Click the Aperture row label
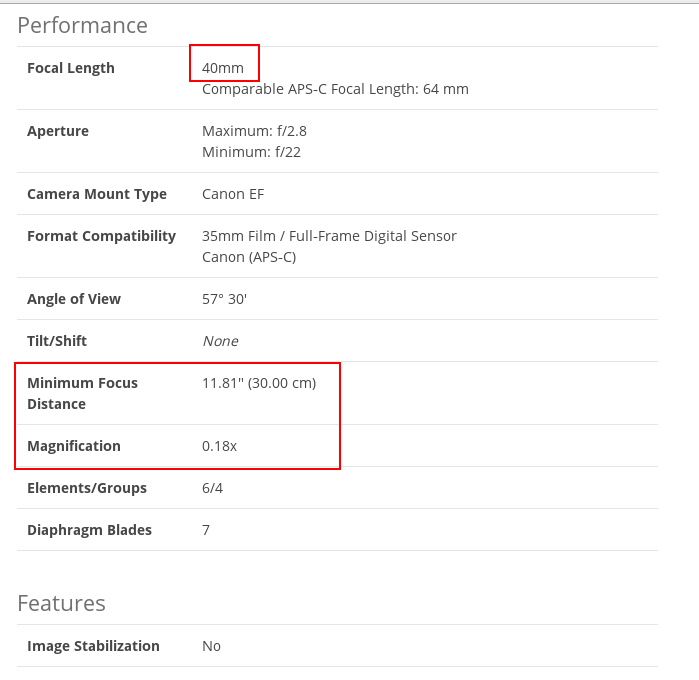This screenshot has height=680, width=699. [58, 131]
